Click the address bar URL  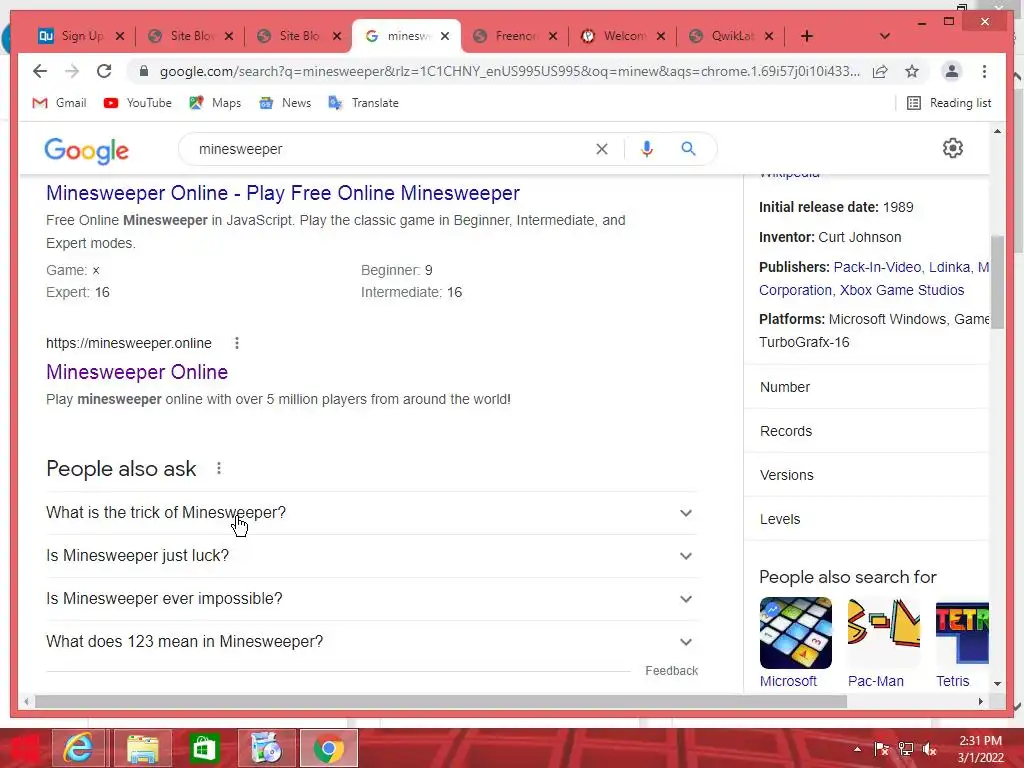(509, 71)
